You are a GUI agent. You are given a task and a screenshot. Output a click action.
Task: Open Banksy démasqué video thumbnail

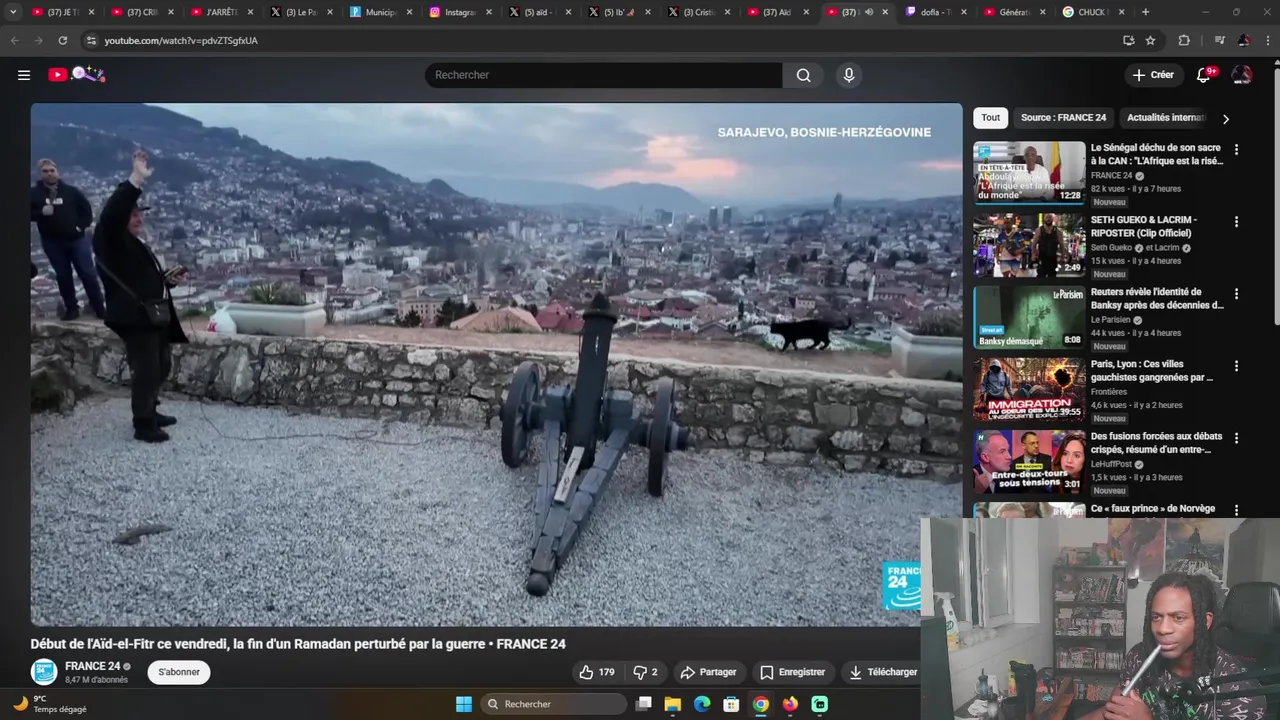1029,317
